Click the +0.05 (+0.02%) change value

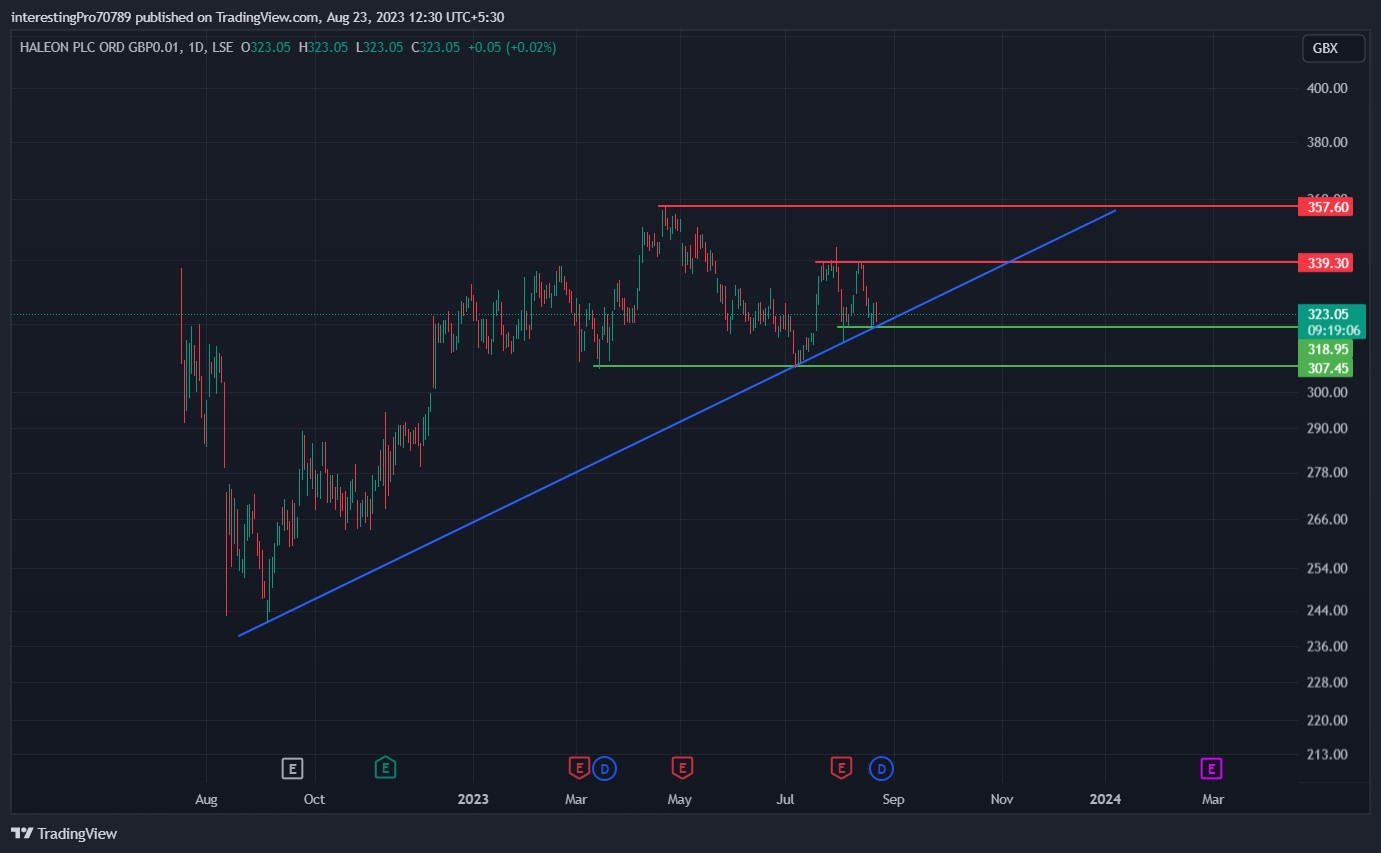513,47
